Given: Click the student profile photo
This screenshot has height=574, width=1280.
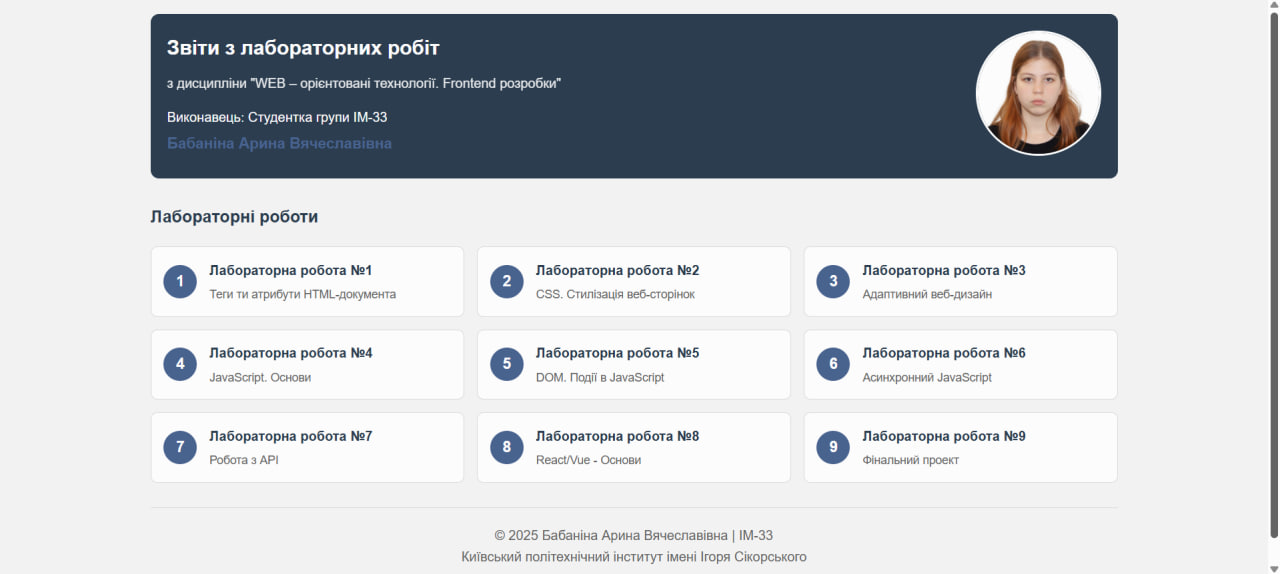Looking at the screenshot, I should (x=1038, y=93).
